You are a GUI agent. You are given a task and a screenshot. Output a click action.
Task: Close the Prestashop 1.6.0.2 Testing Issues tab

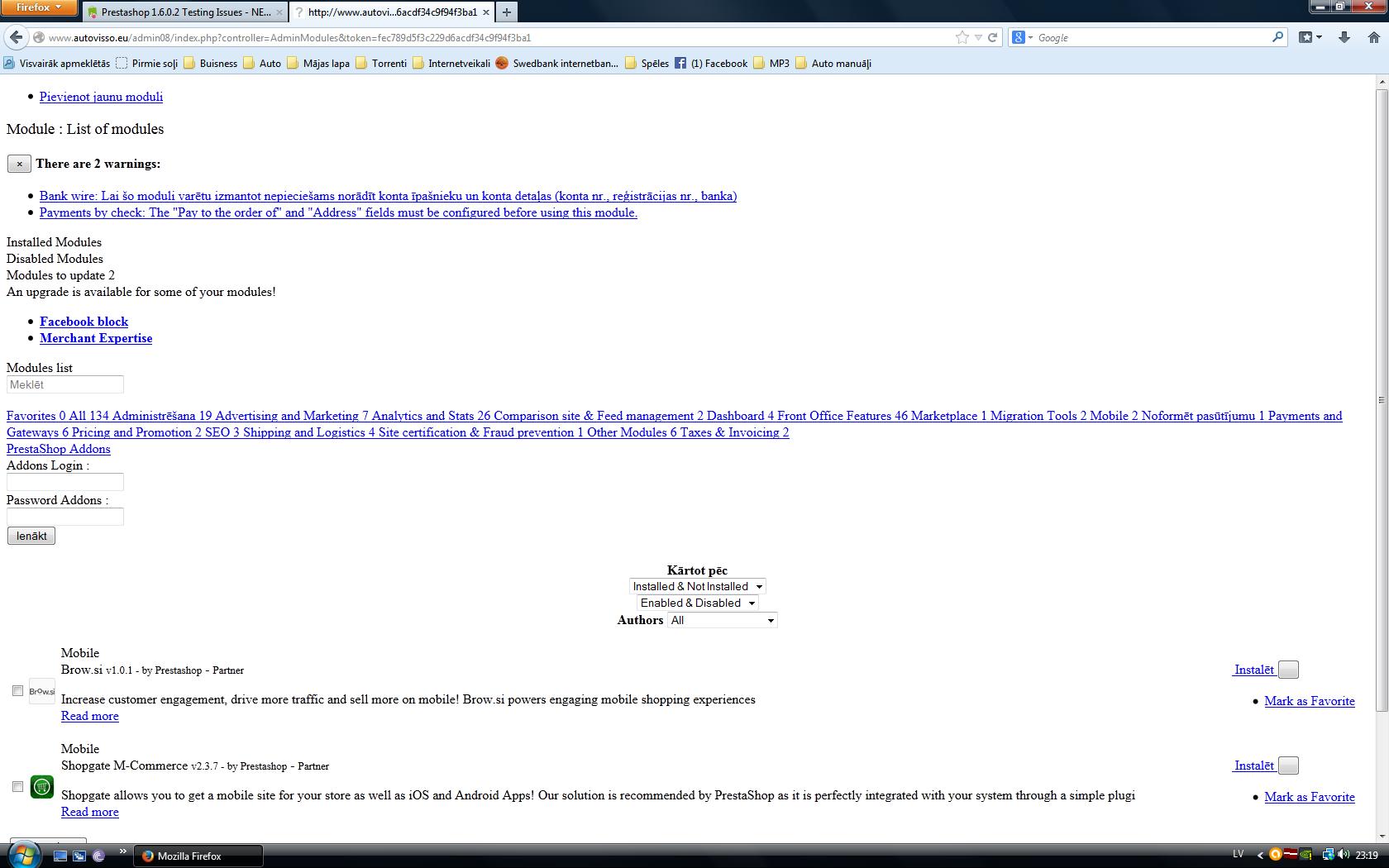click(x=279, y=12)
